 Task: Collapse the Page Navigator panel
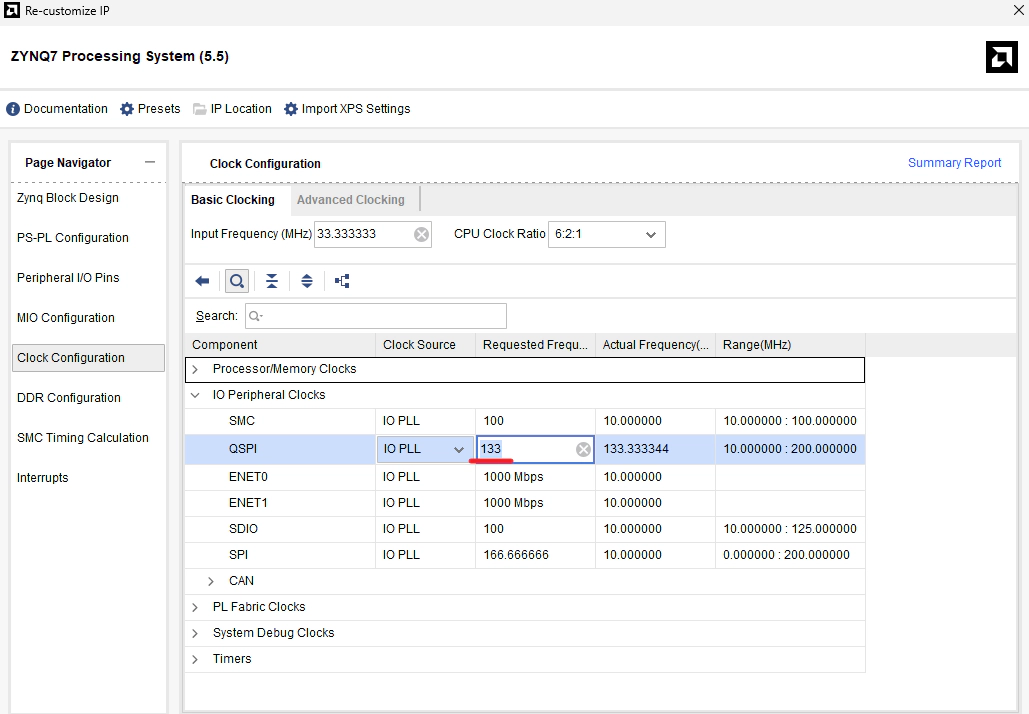[x=150, y=163]
